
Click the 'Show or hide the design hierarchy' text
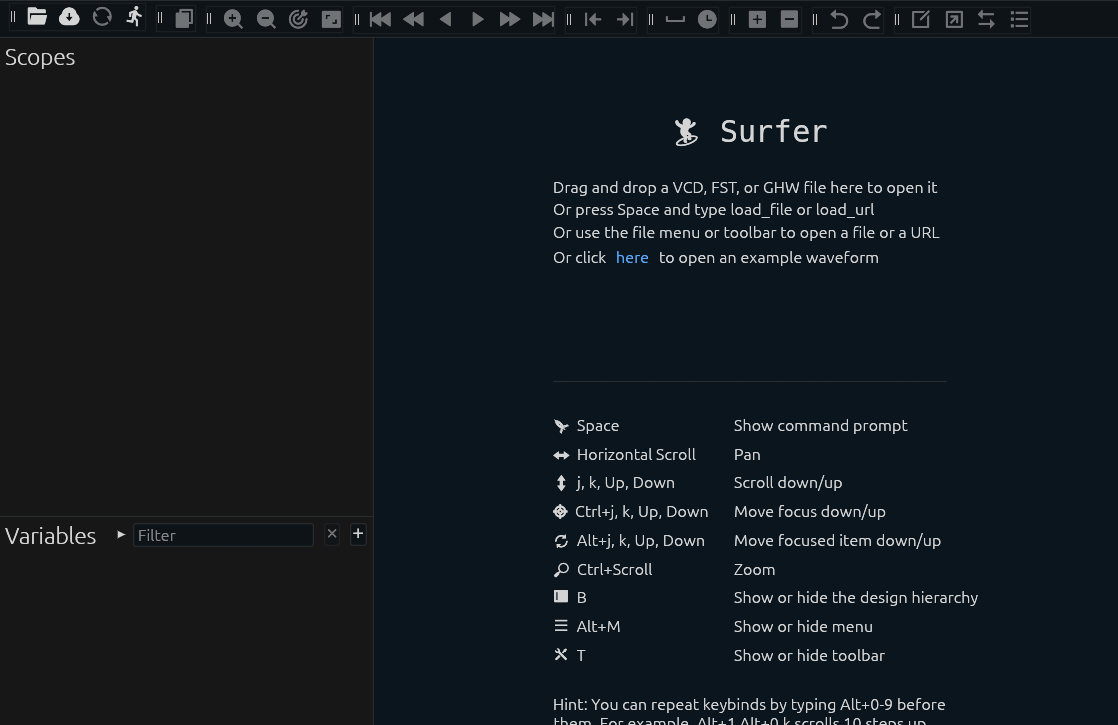pyautogui.click(x=856, y=597)
